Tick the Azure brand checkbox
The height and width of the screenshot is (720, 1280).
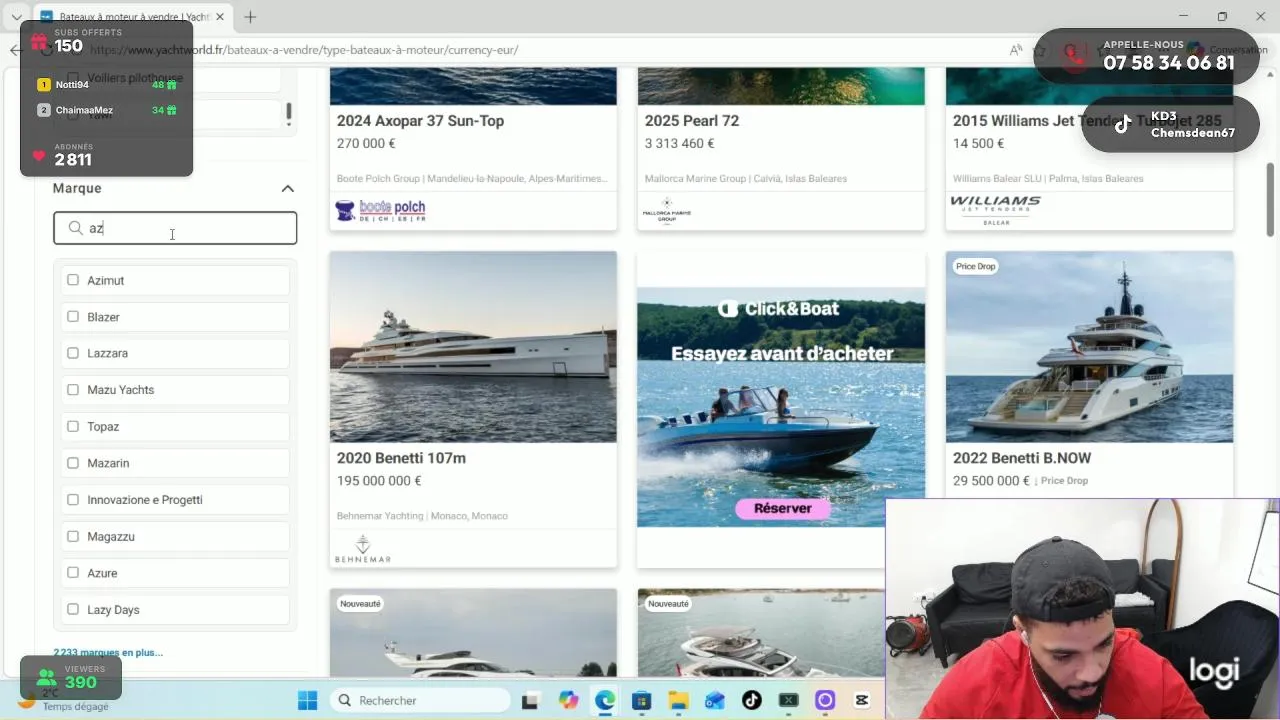(73, 572)
